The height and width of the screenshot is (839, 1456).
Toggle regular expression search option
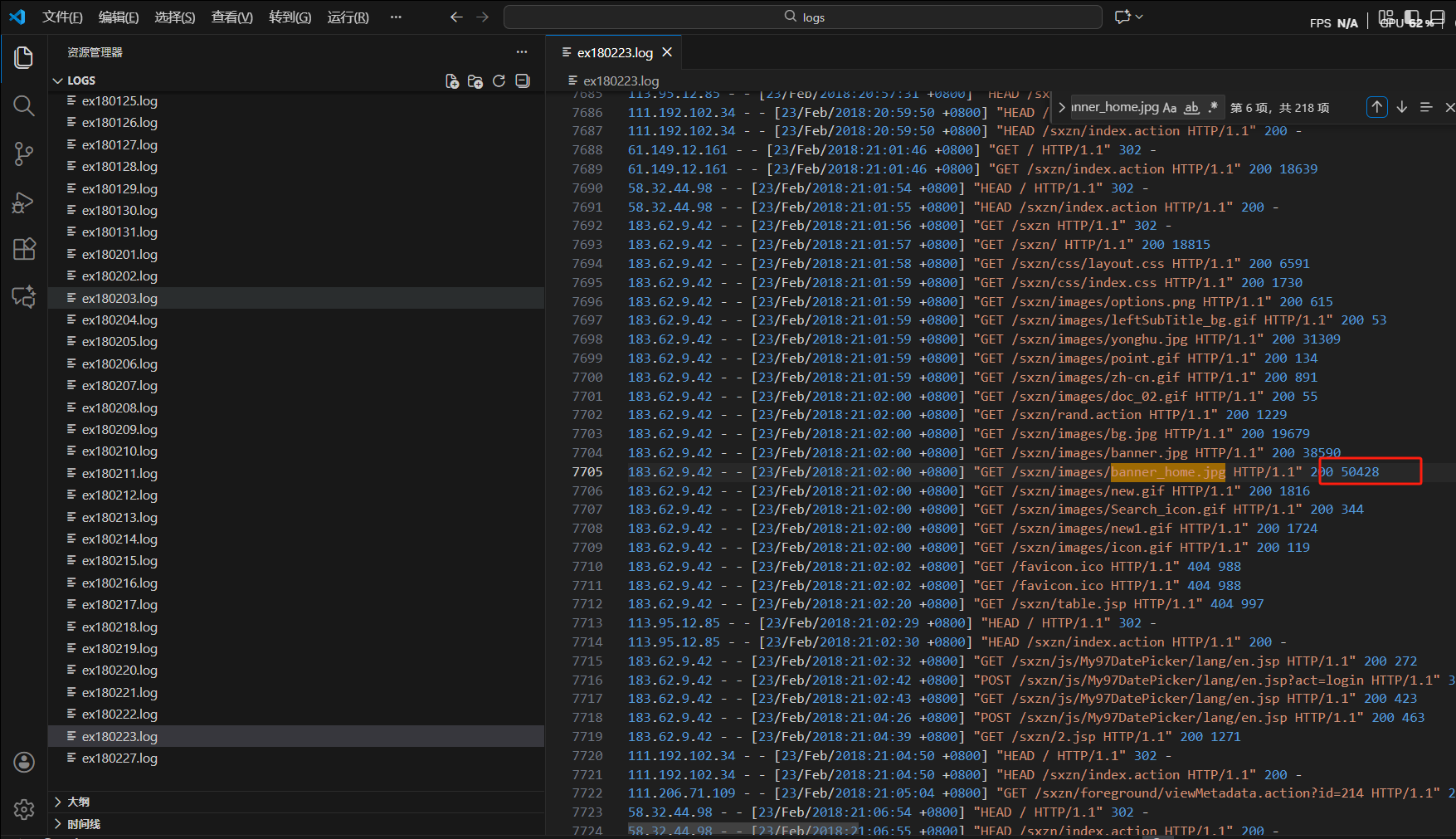click(1213, 107)
